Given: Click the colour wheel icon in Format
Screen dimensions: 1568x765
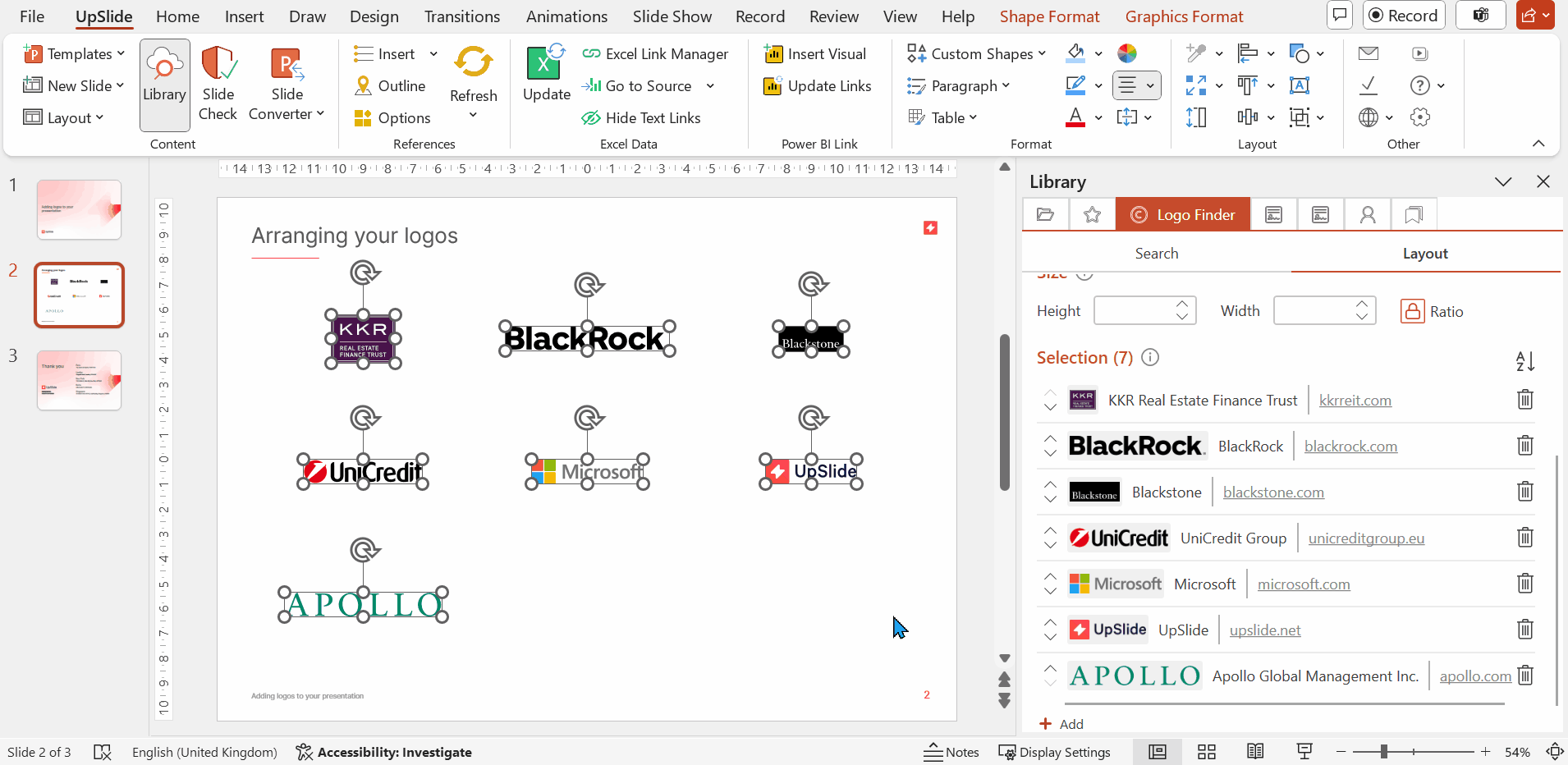Looking at the screenshot, I should click(x=1127, y=54).
